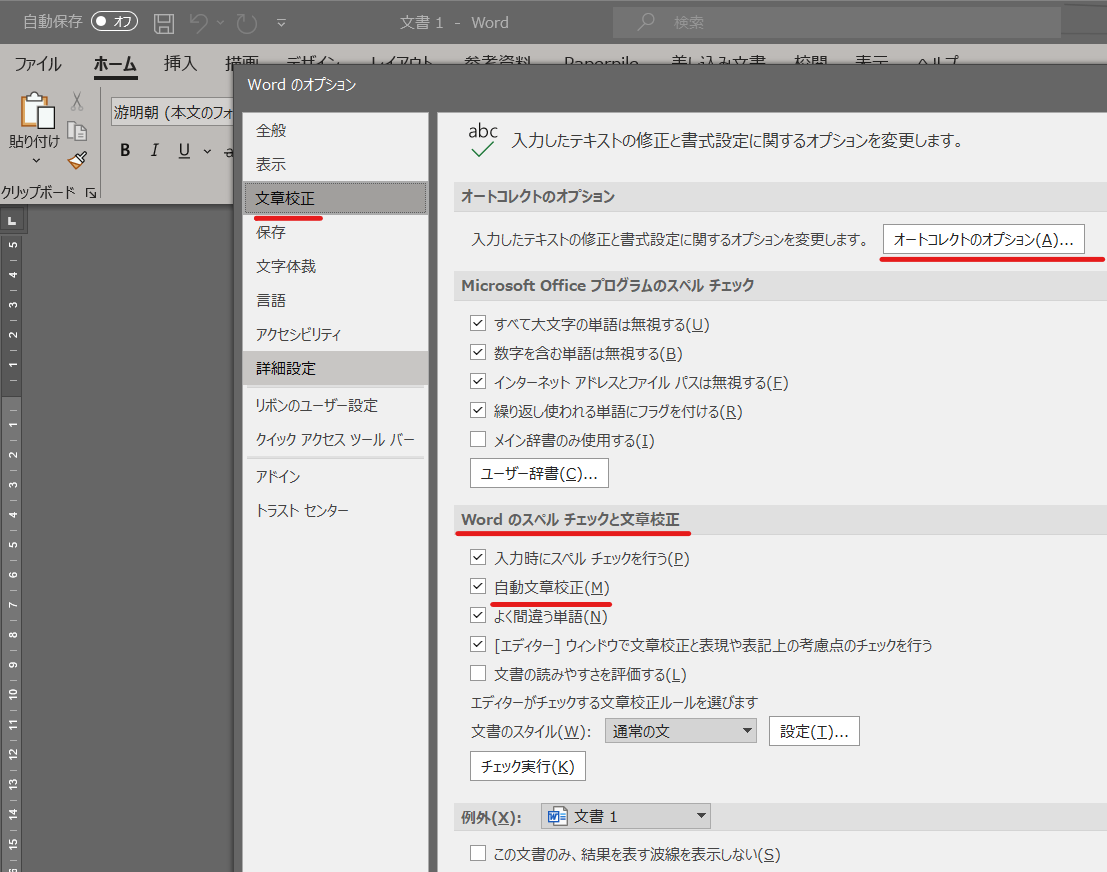Open the 文書のスタイル dropdown
This screenshot has width=1107, height=872.
click(x=681, y=731)
